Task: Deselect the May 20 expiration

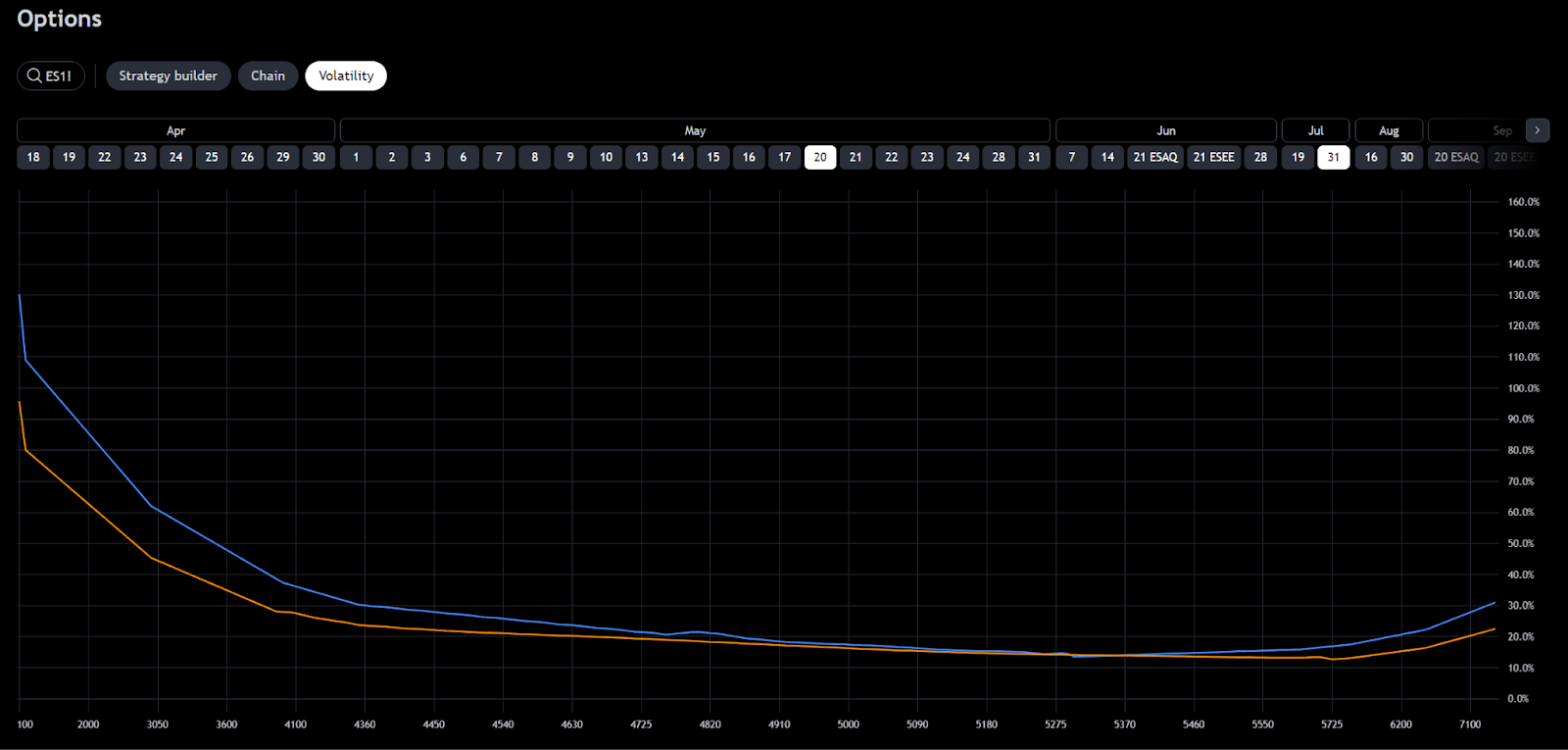Action: [x=819, y=157]
